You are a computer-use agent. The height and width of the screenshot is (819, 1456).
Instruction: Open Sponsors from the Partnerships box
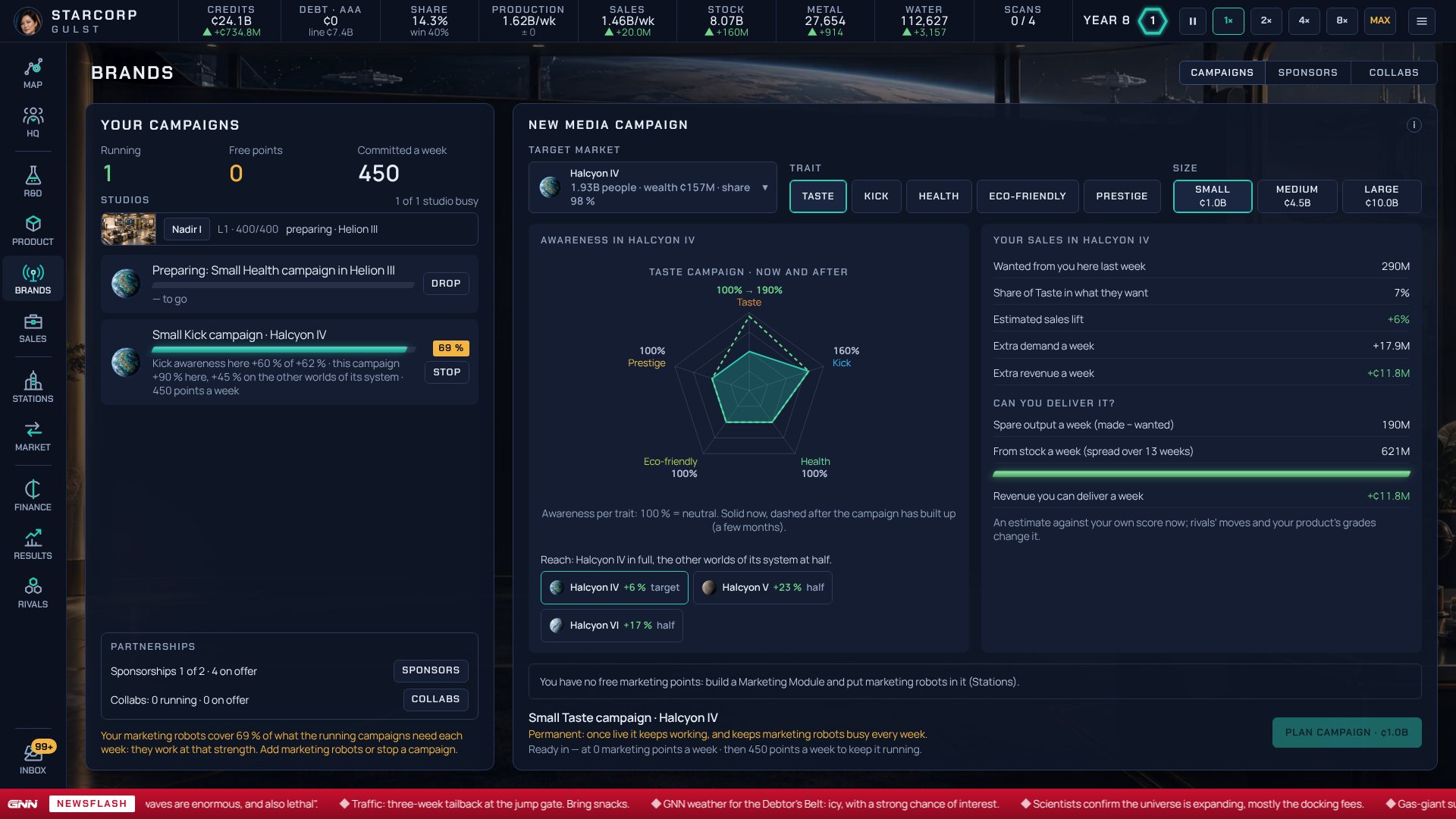click(431, 670)
